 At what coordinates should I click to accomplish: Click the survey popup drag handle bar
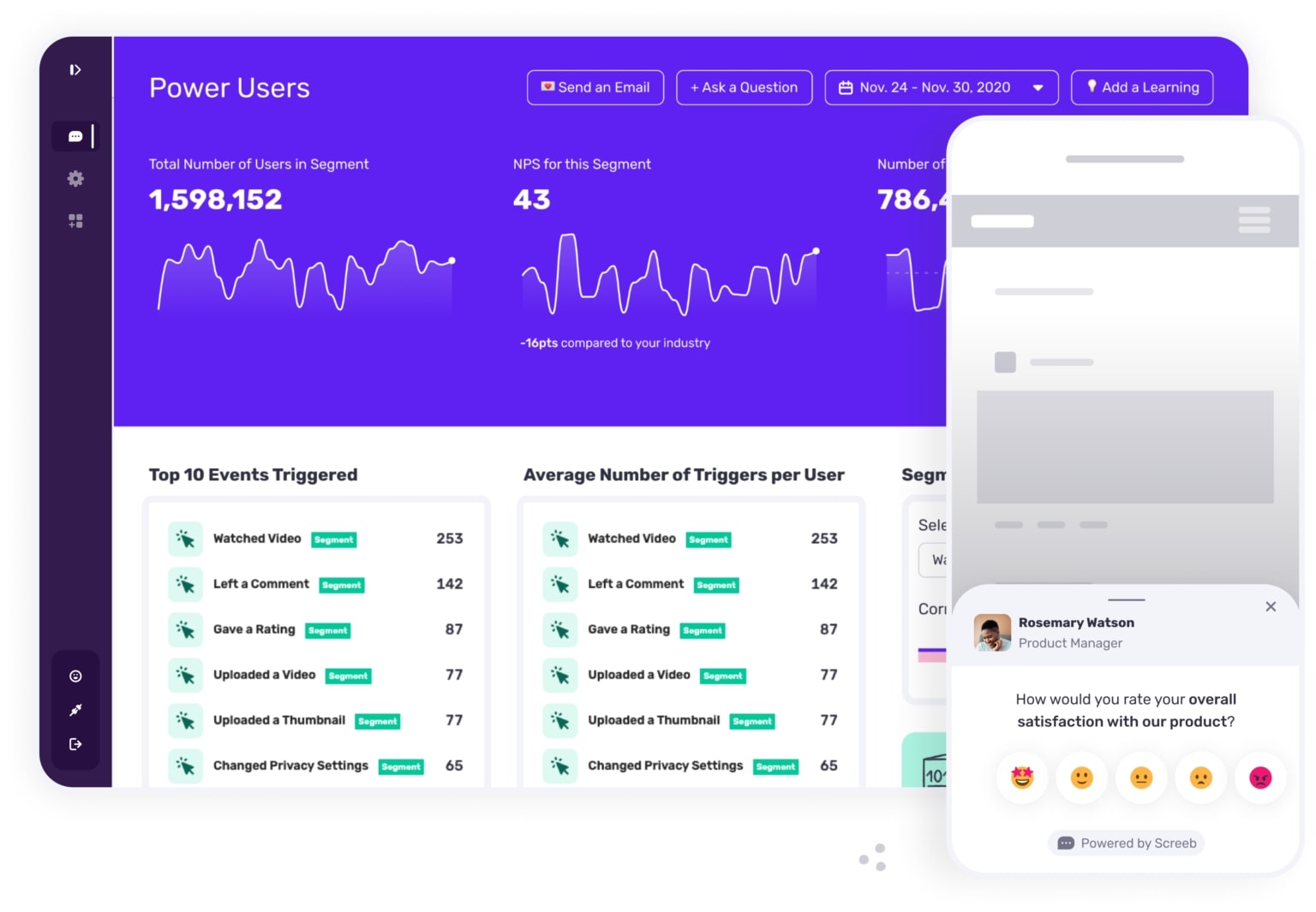coord(1126,599)
